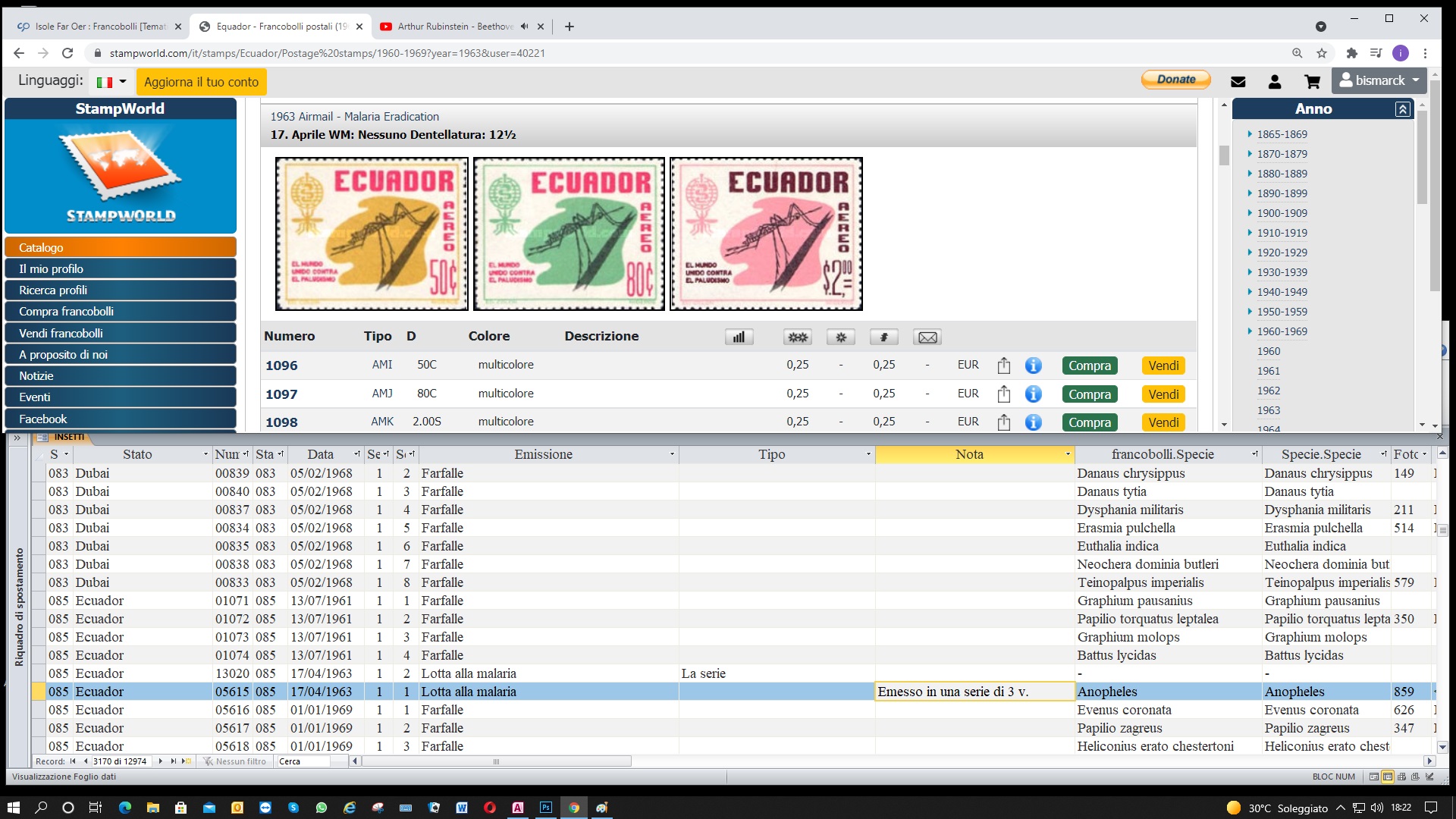This screenshot has height=819, width=1456.
Task: Open the shopping cart icon
Action: click(1313, 82)
